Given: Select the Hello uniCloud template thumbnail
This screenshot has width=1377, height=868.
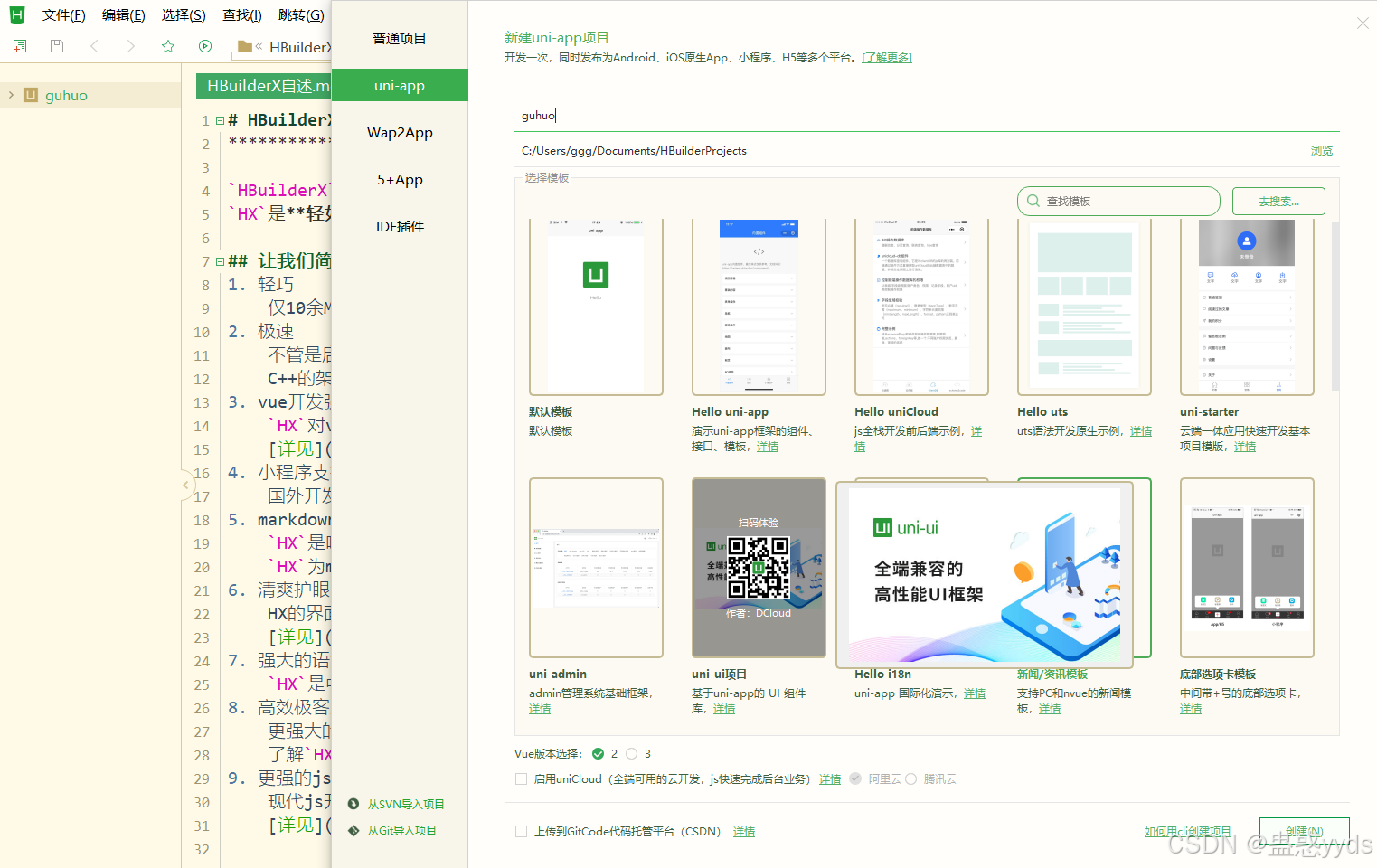Looking at the screenshot, I should point(921,307).
